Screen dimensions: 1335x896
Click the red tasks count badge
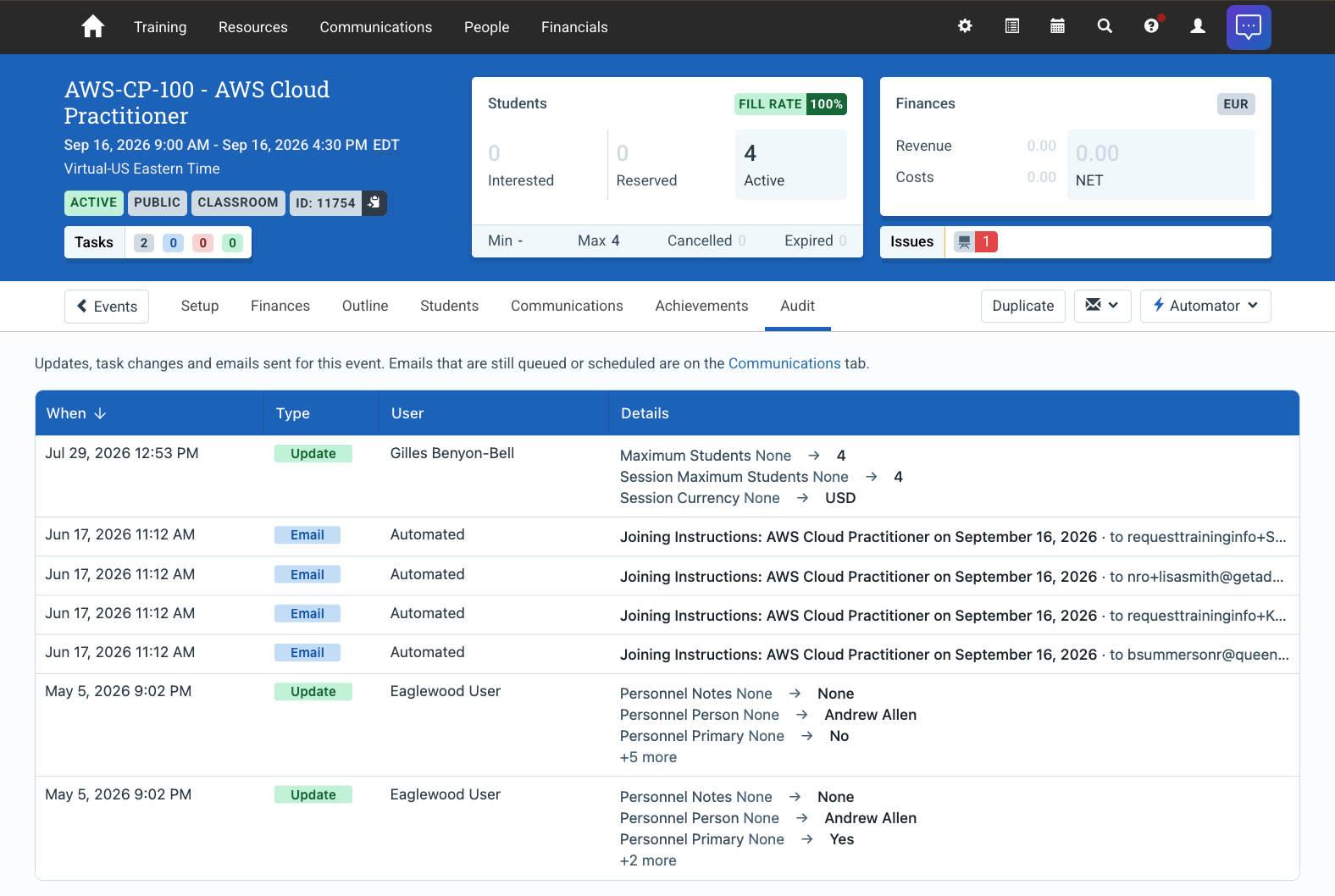(203, 243)
